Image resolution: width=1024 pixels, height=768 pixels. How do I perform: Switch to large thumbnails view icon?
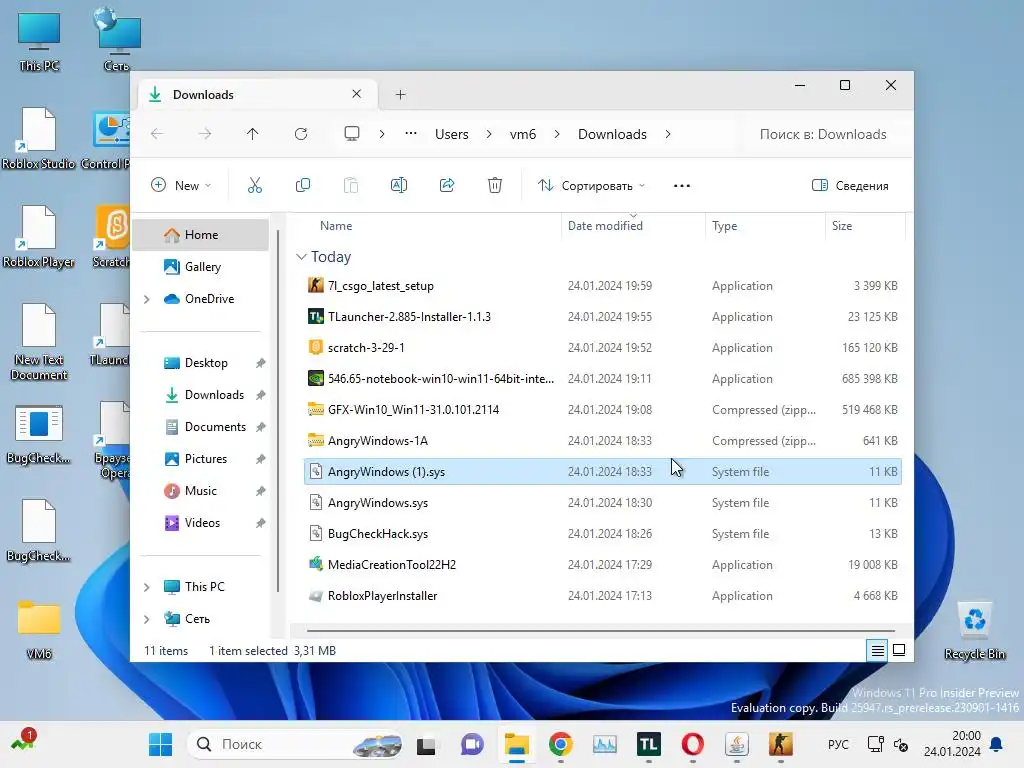tap(899, 650)
